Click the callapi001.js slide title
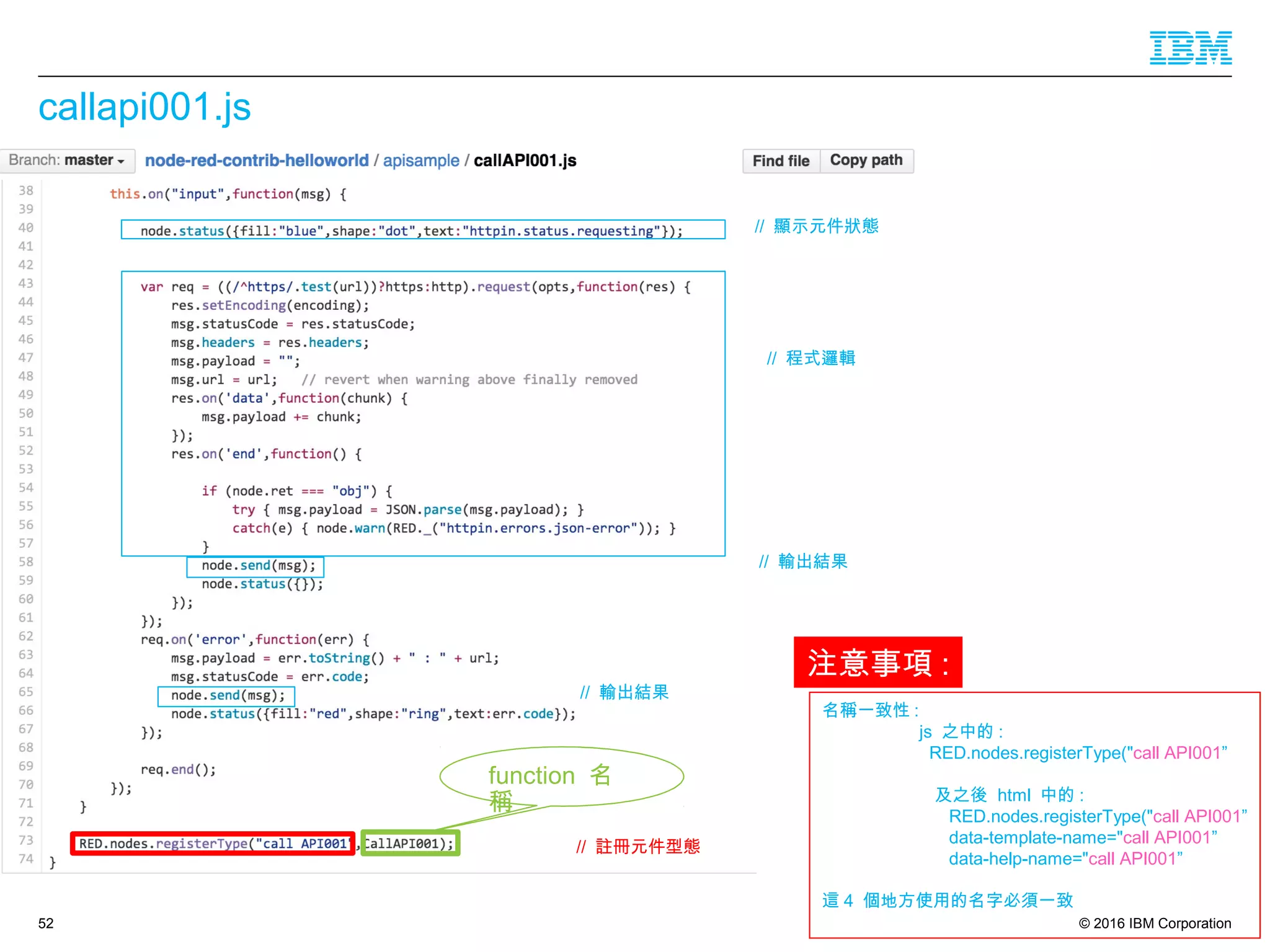Screen dimensions: 1270x952 (x=144, y=107)
